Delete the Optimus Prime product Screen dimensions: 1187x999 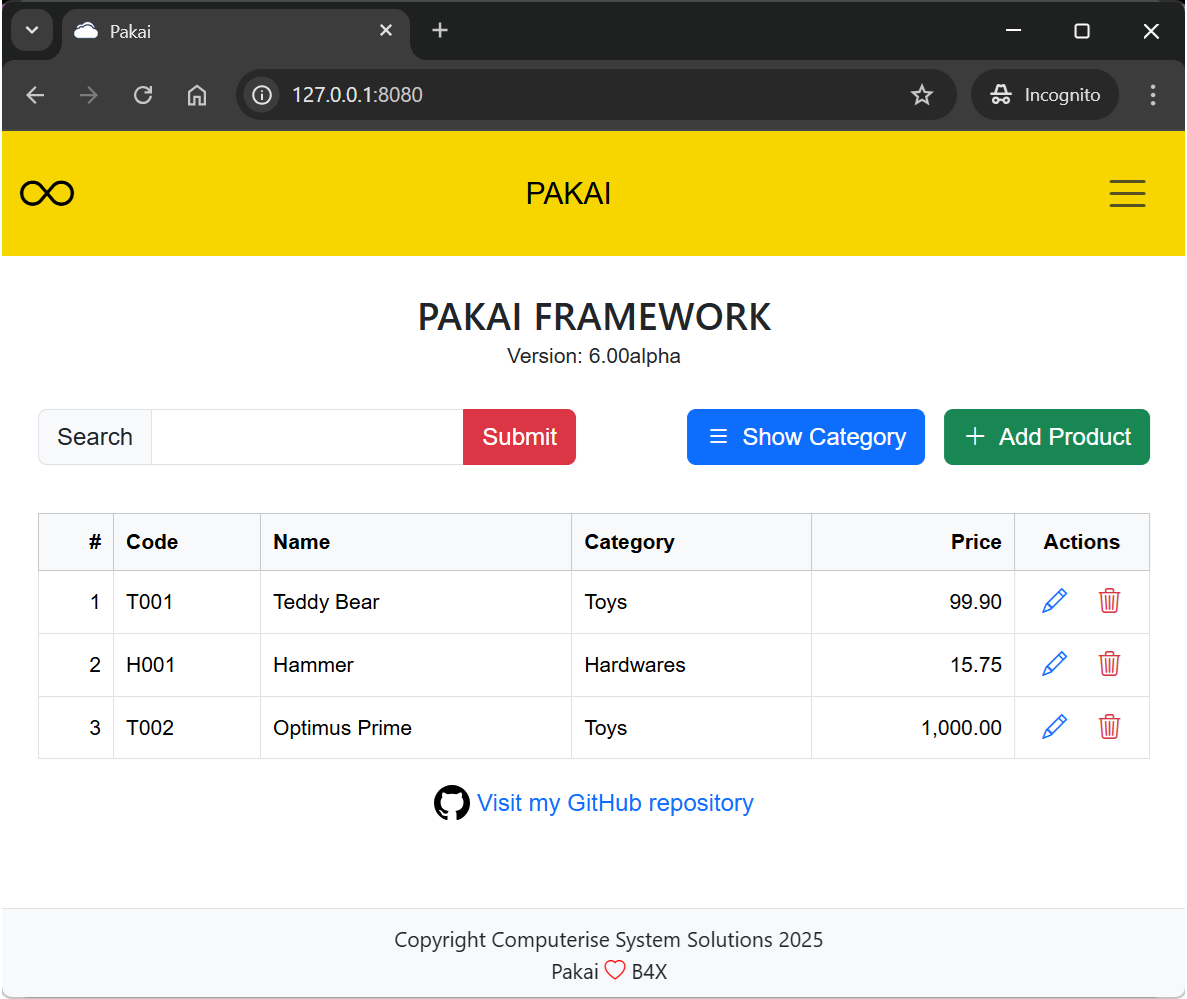click(1109, 727)
